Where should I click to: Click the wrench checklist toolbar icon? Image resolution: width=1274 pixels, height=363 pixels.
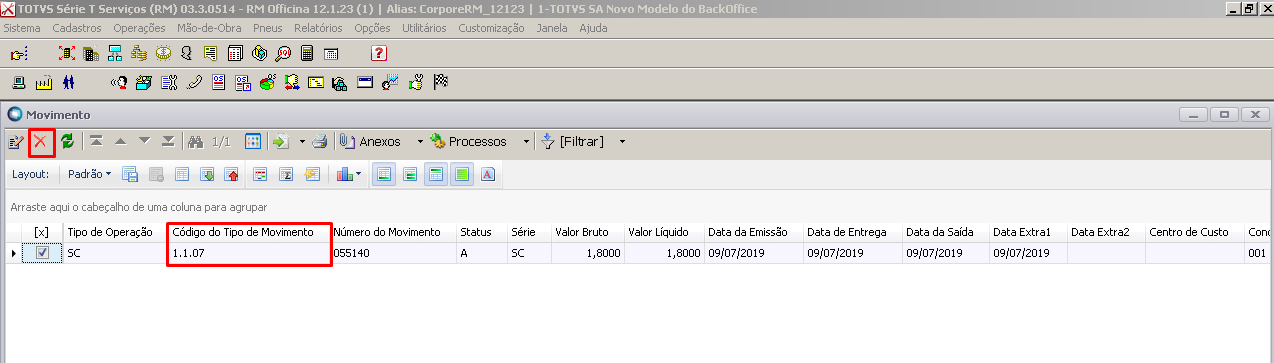coord(169,82)
